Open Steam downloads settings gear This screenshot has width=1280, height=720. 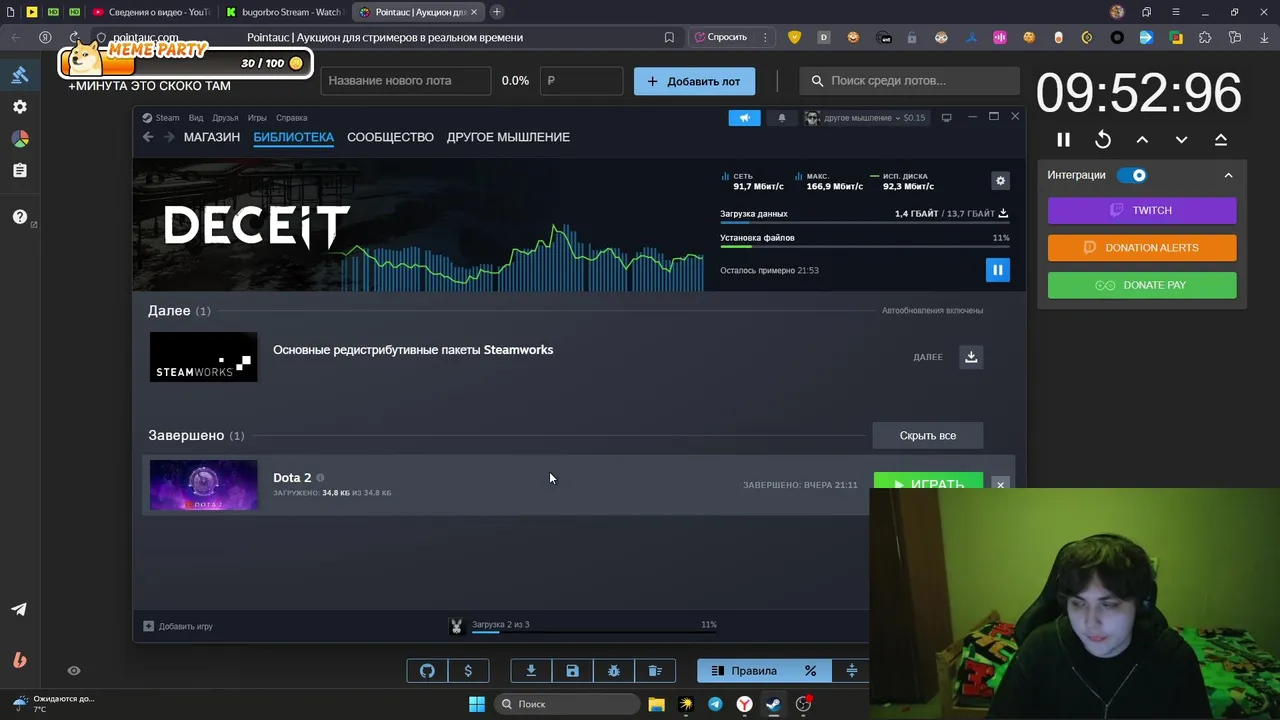(1000, 181)
